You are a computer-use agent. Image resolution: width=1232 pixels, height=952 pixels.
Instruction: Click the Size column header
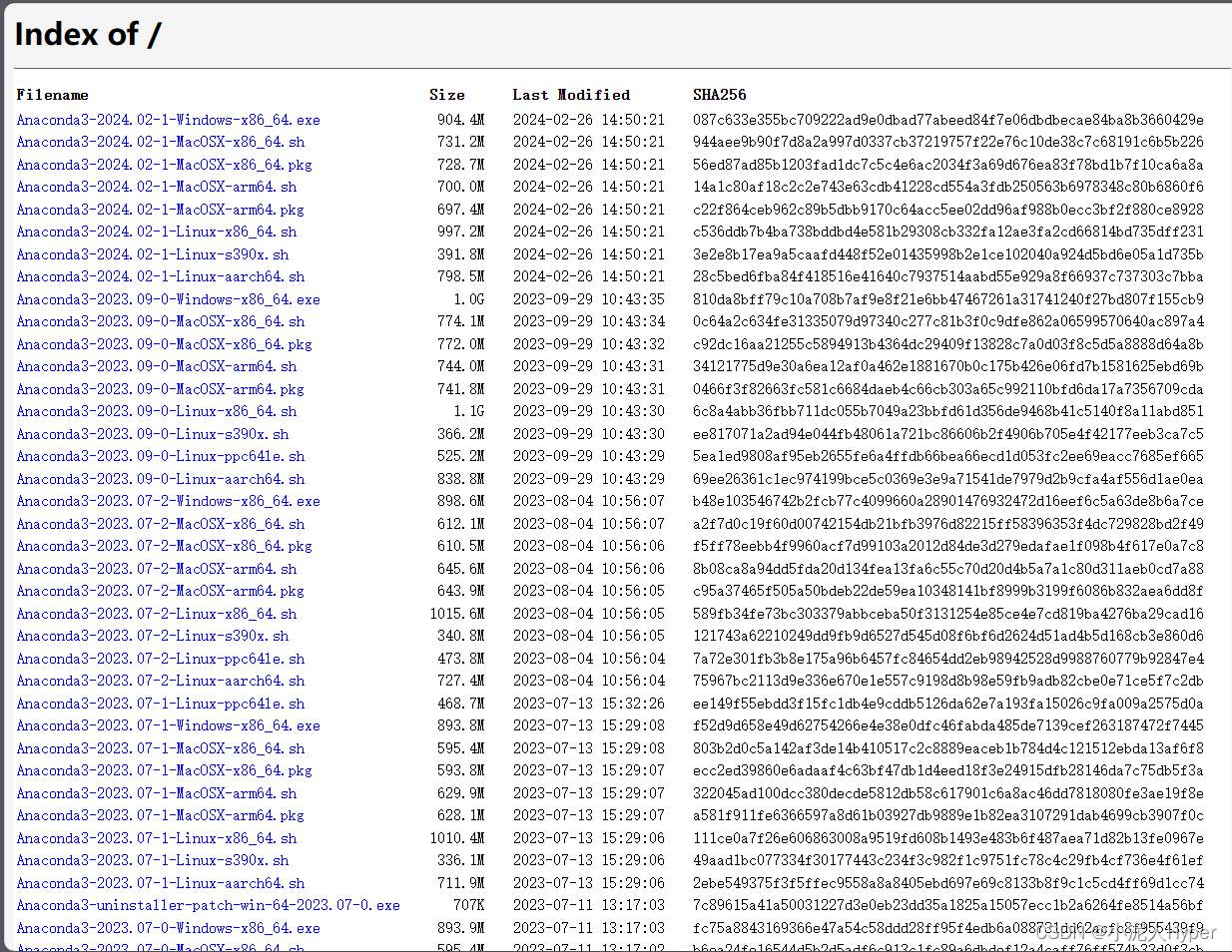click(447, 95)
